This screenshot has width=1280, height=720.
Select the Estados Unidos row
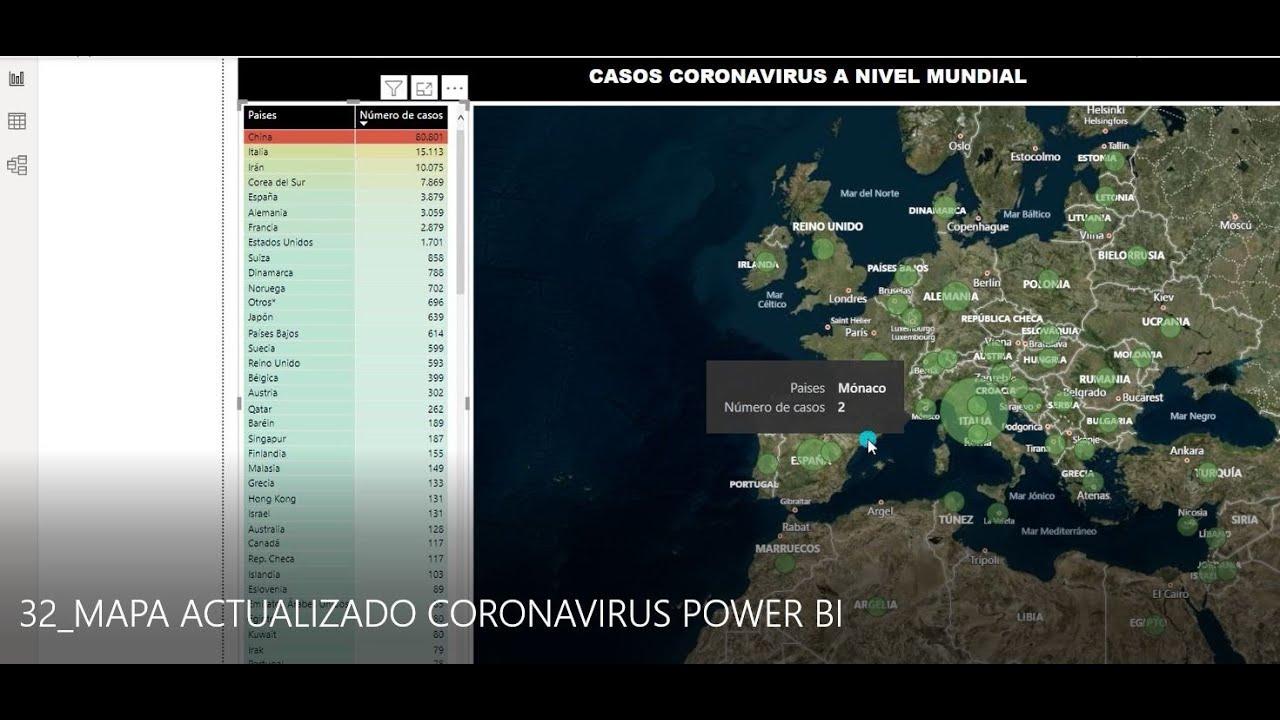point(346,242)
